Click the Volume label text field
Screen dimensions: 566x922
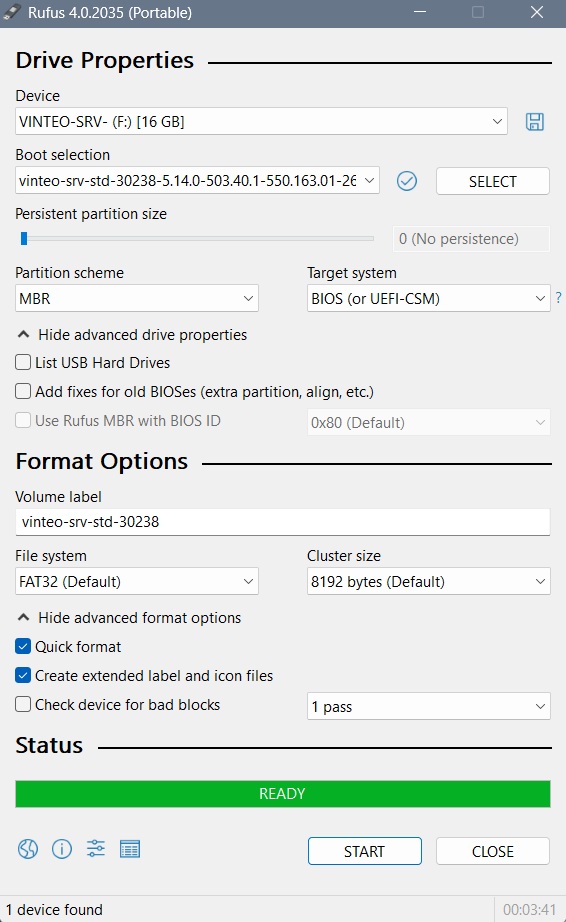283,522
